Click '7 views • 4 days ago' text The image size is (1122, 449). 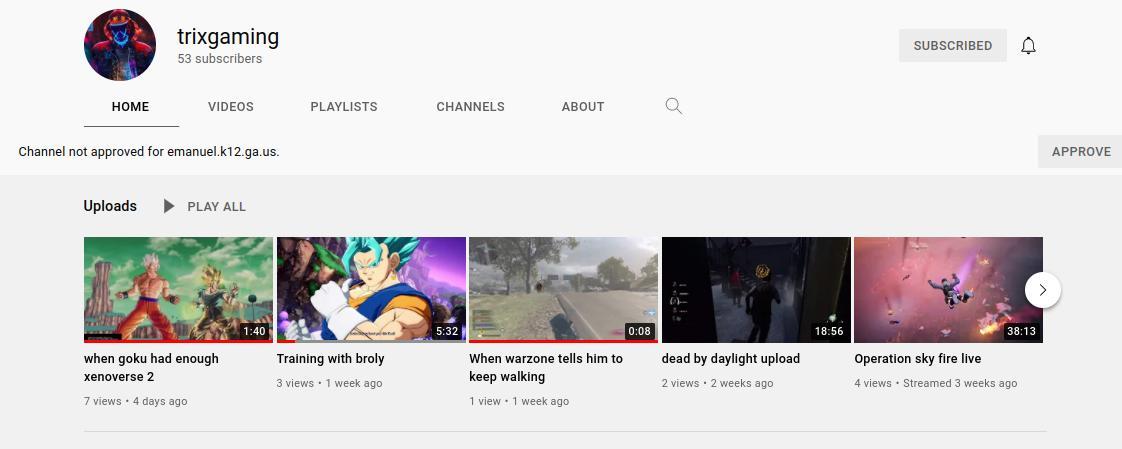[x=135, y=401]
